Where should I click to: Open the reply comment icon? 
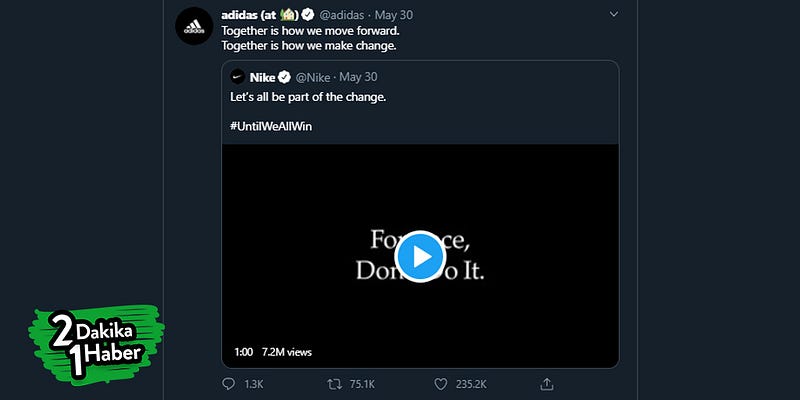230,384
